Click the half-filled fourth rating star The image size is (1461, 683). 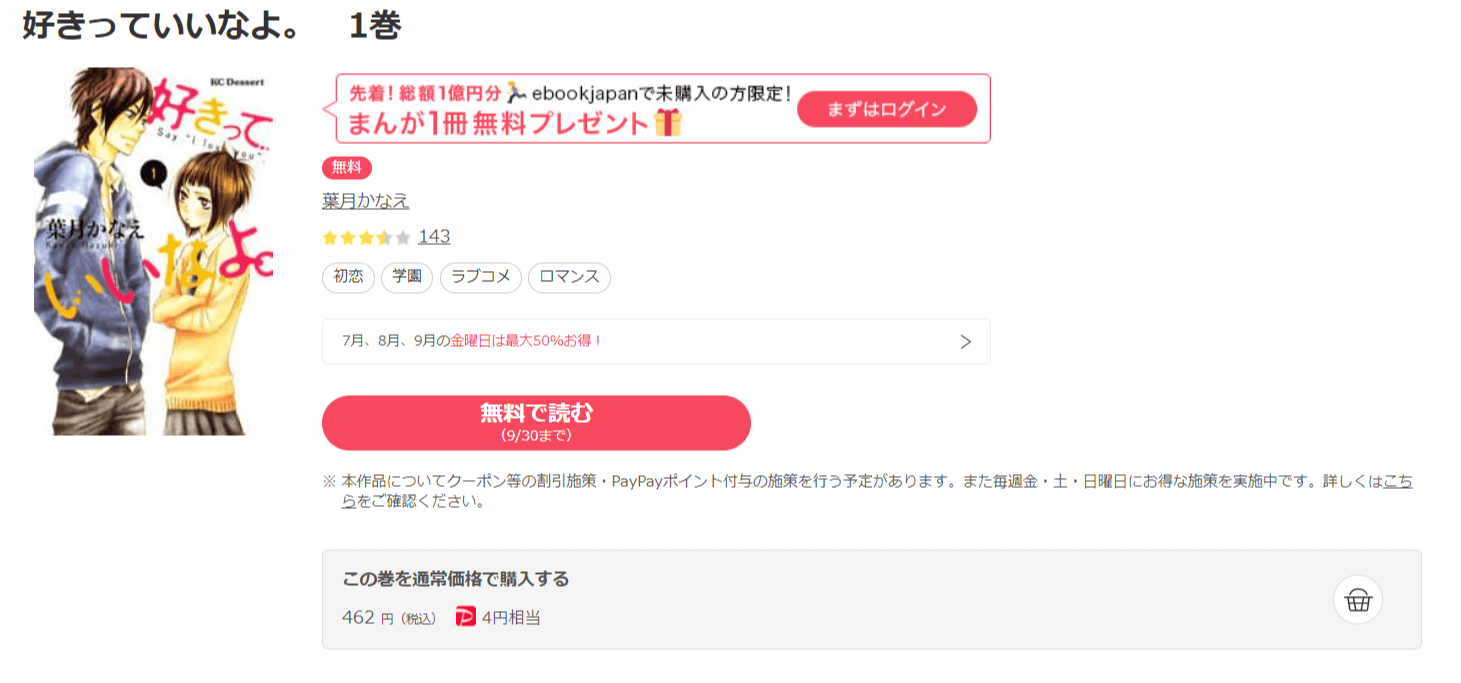[x=384, y=236]
